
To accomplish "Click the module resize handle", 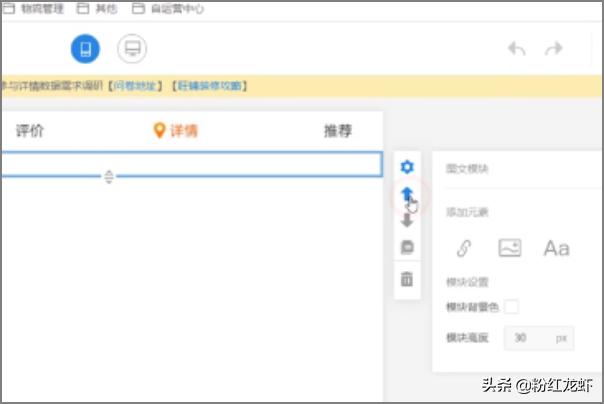I will pyautogui.click(x=109, y=177).
